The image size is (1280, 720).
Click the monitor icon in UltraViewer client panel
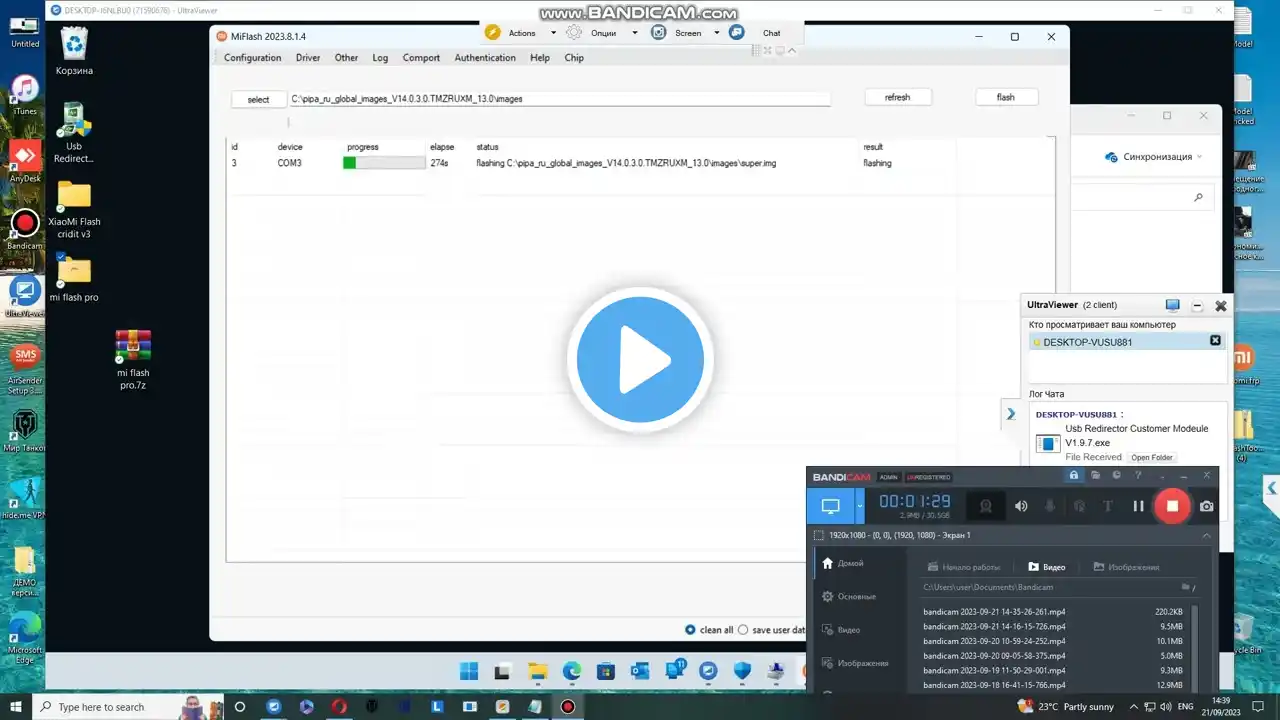pos(1173,305)
